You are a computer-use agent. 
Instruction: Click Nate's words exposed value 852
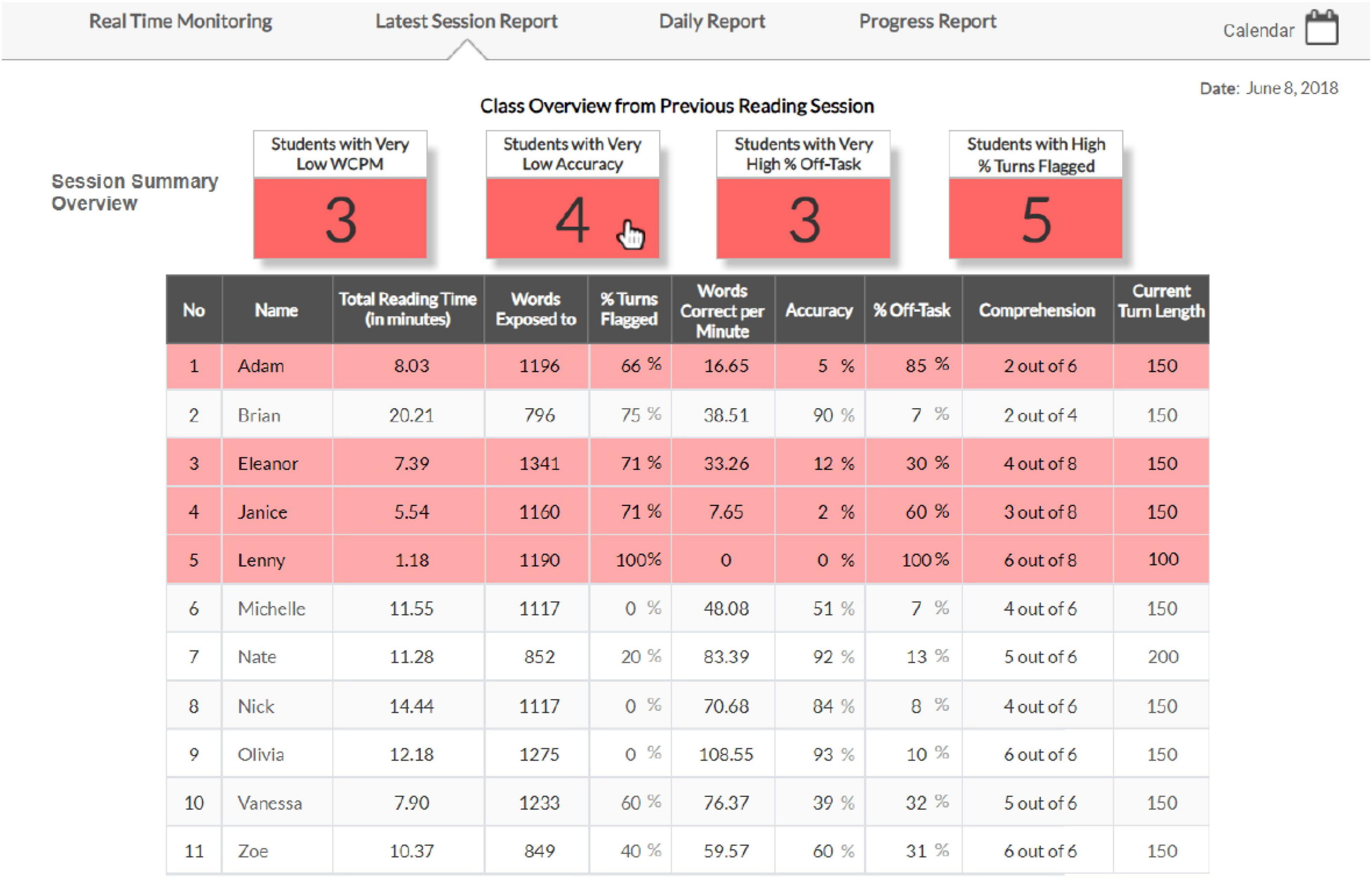point(539,657)
